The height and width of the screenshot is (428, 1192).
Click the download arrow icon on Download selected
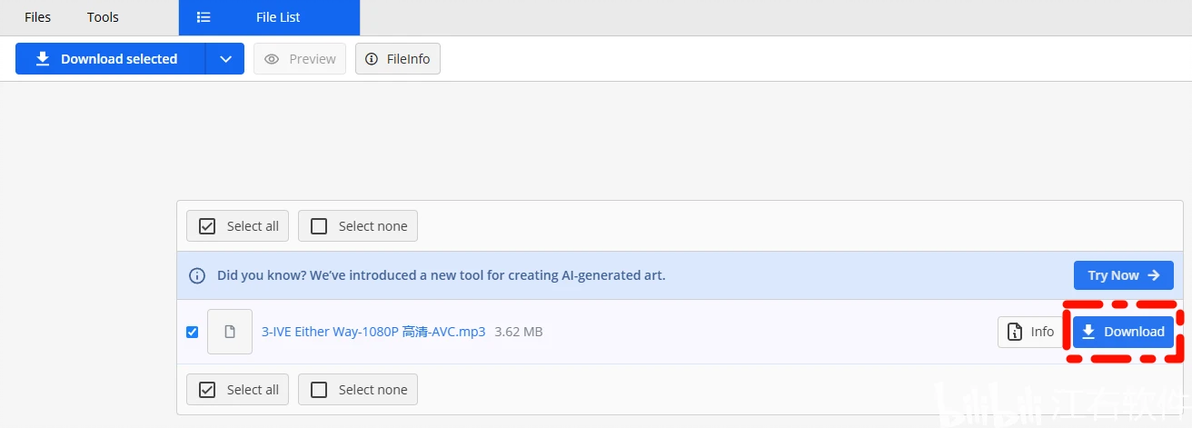(43, 59)
